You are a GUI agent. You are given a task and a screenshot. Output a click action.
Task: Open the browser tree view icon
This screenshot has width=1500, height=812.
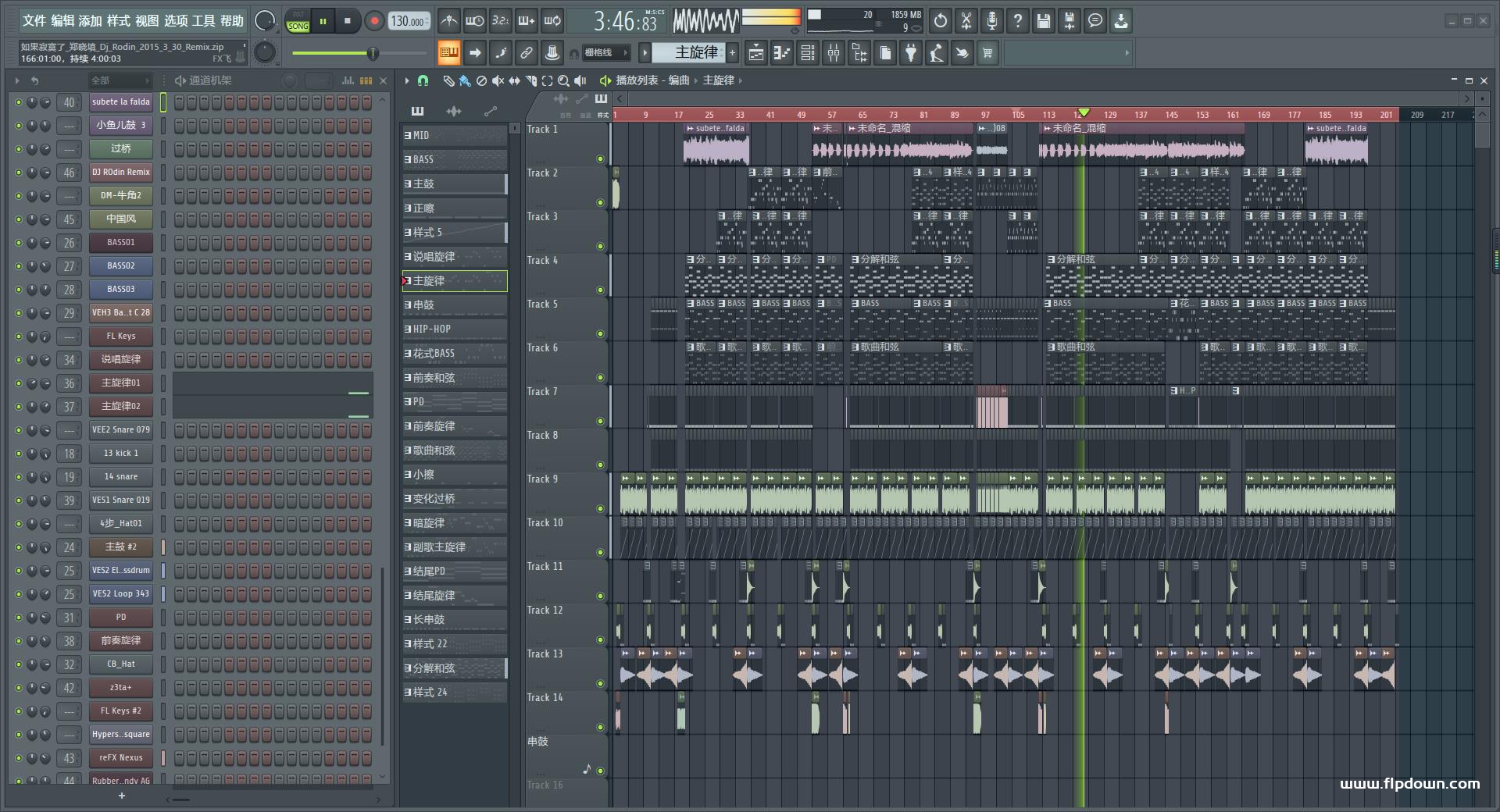pyautogui.click(x=859, y=53)
